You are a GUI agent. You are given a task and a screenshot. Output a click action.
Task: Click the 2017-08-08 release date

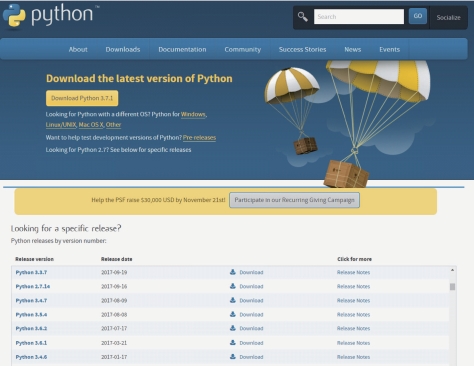(114, 314)
